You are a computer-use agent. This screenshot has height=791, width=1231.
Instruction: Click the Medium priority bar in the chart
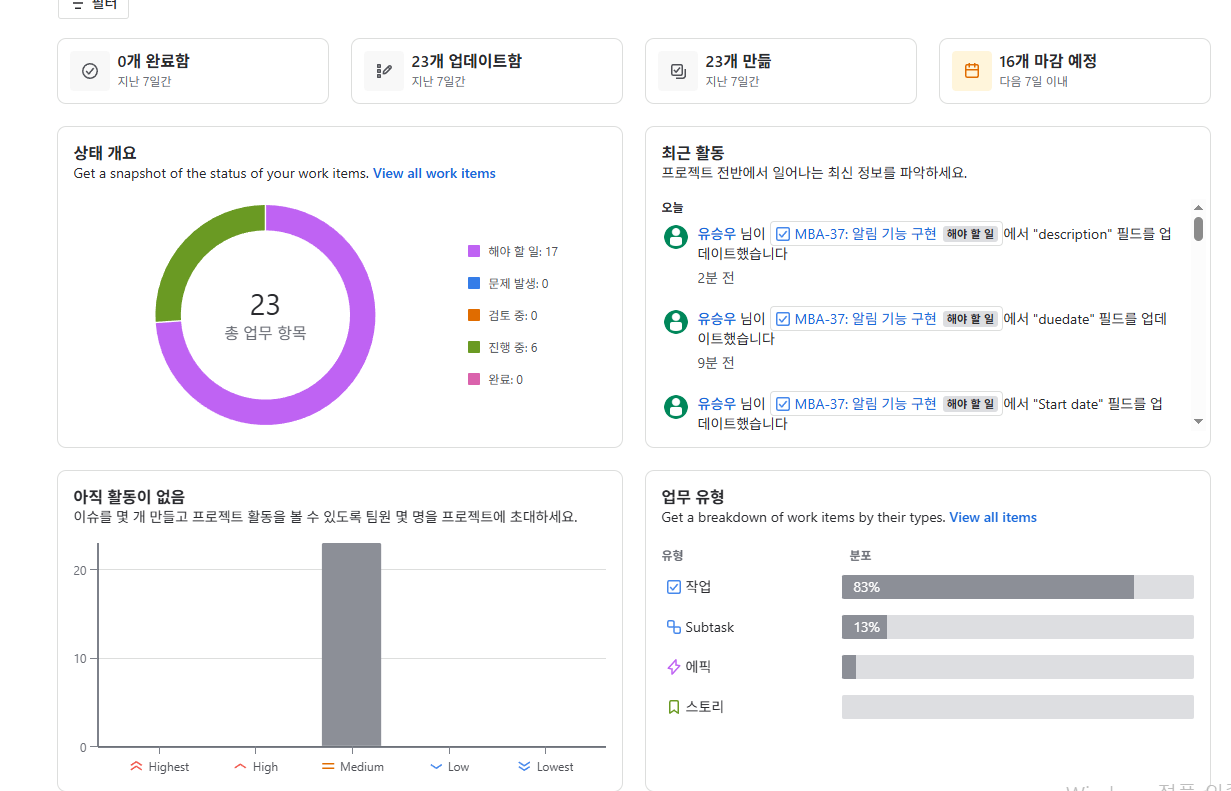[352, 645]
